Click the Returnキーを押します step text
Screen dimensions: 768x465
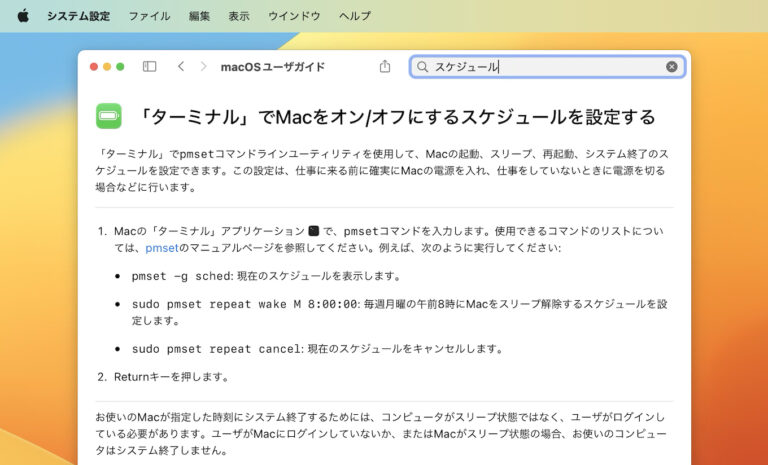pyautogui.click(x=171, y=377)
